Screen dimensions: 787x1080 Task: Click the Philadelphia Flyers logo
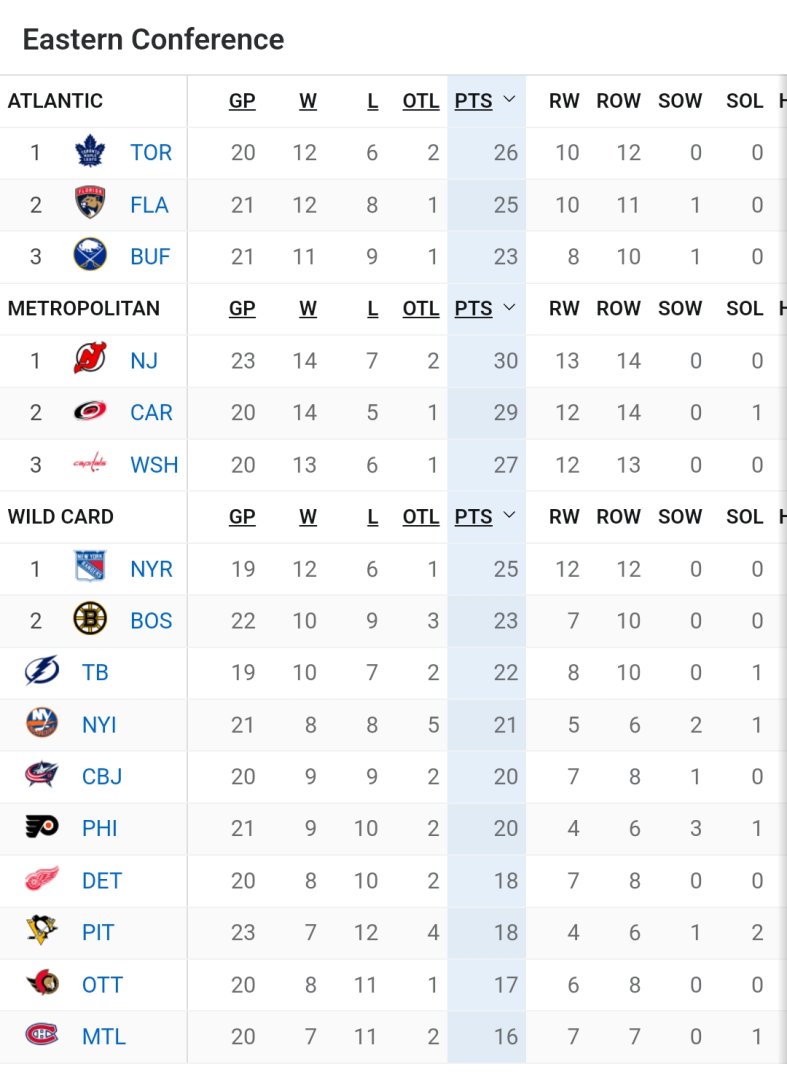pyautogui.click(x=42, y=828)
